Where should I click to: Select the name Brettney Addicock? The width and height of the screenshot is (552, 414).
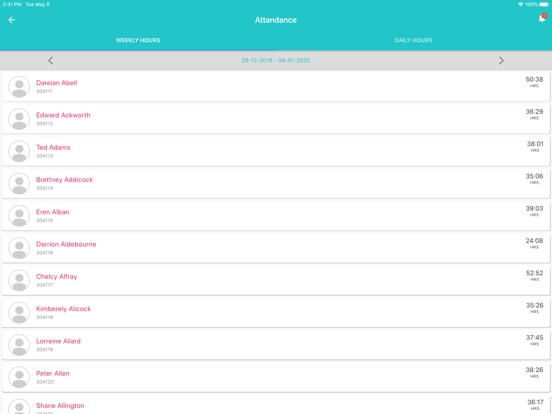click(x=64, y=180)
